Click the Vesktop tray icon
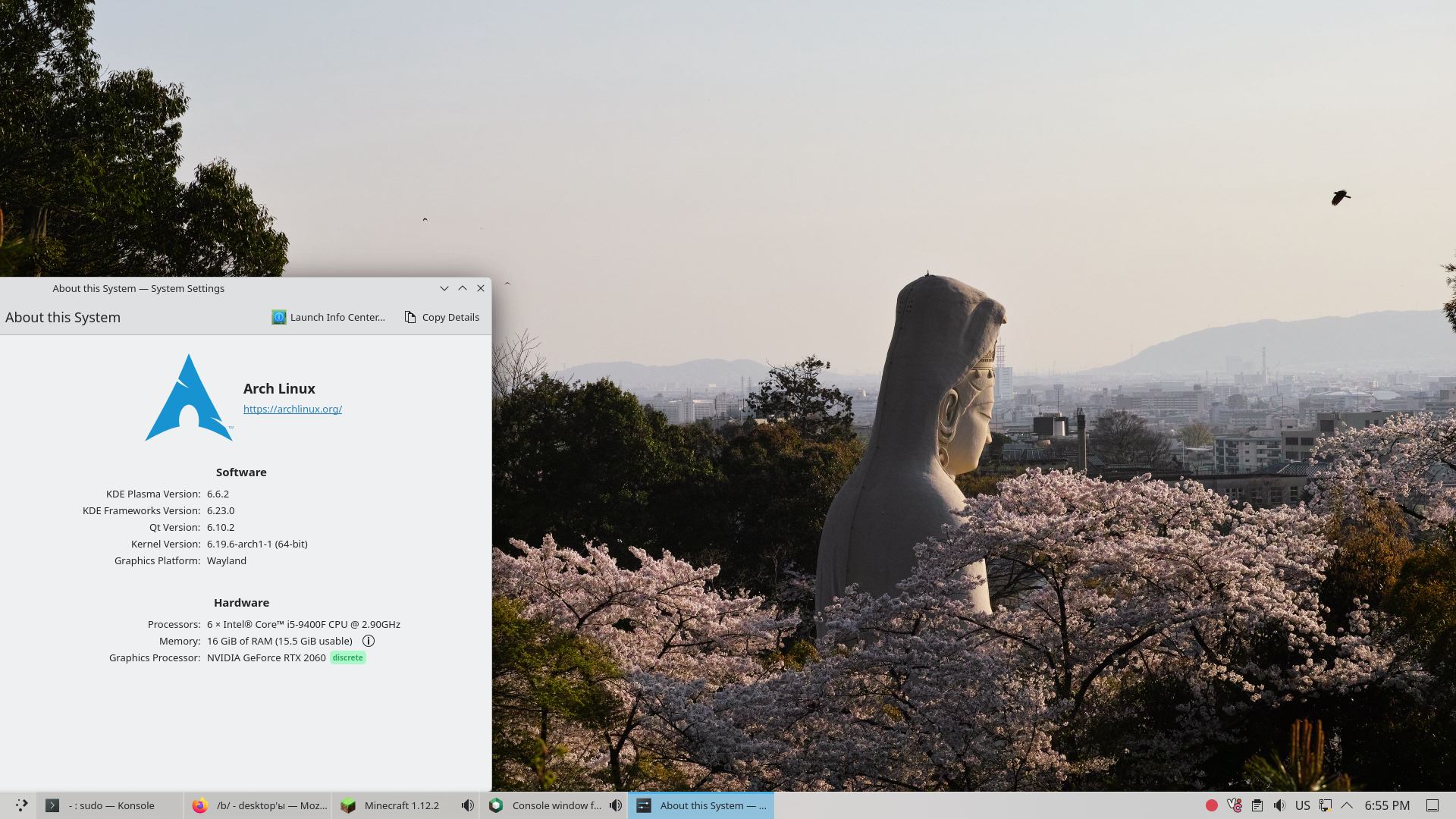This screenshot has height=819, width=1456. tap(1235, 805)
